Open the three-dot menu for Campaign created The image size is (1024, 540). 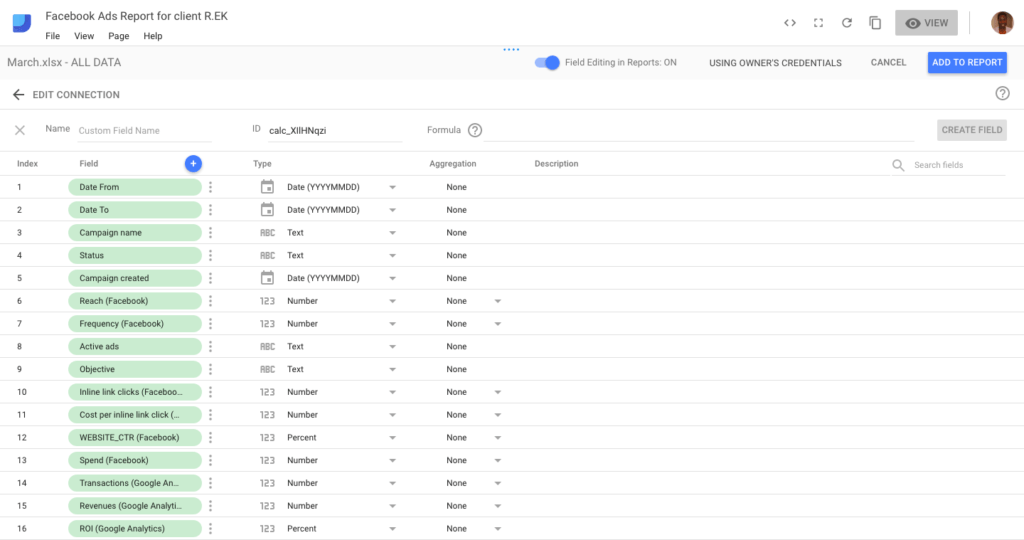pyautogui.click(x=210, y=278)
